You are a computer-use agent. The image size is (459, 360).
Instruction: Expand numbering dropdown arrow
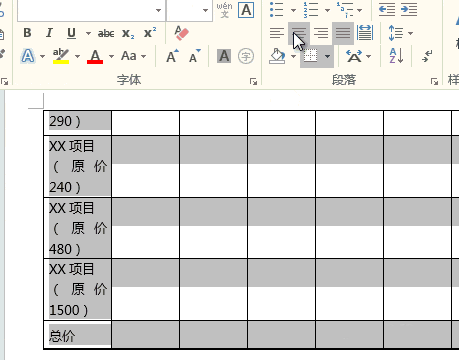tap(327, 10)
